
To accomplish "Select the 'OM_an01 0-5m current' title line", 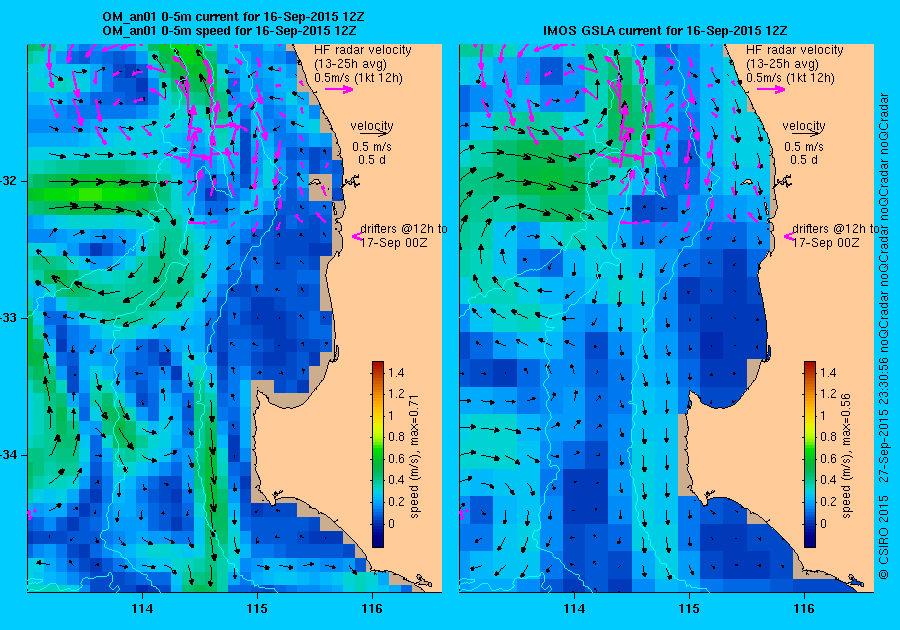I will point(233,17).
